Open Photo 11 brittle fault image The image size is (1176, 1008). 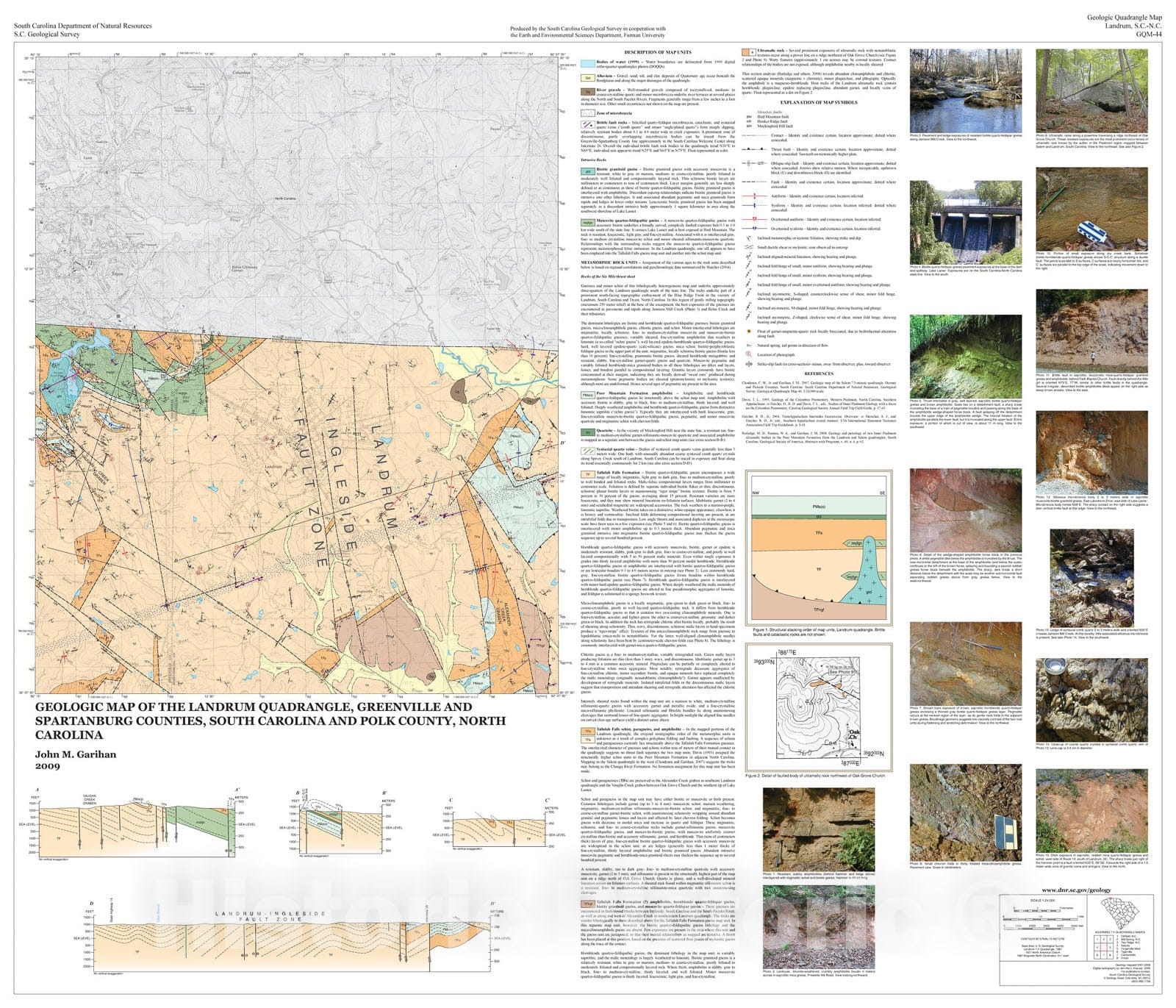[x=1091, y=331]
